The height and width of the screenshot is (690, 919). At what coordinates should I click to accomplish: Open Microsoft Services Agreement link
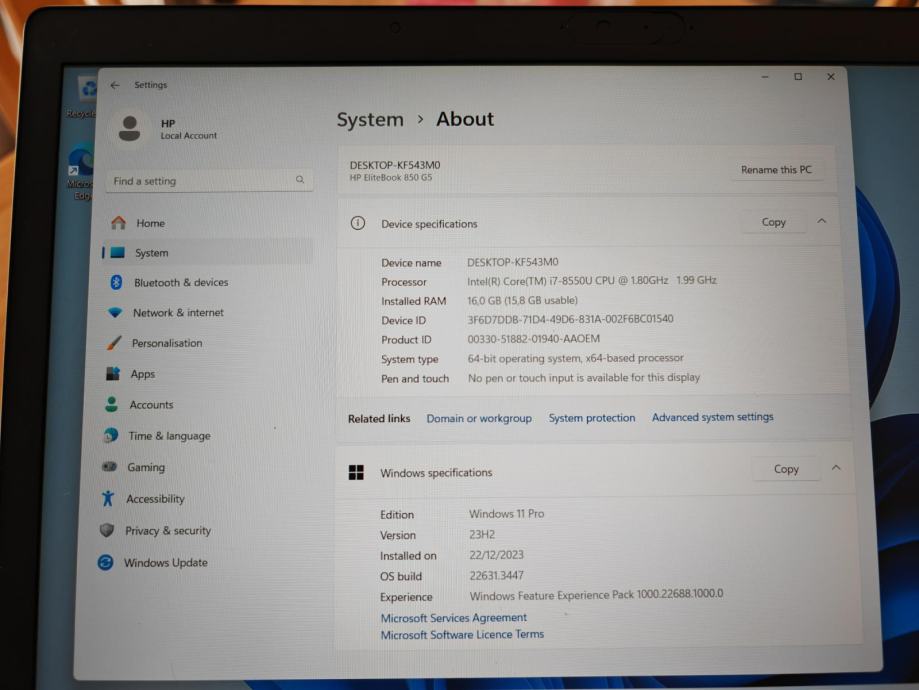(454, 618)
